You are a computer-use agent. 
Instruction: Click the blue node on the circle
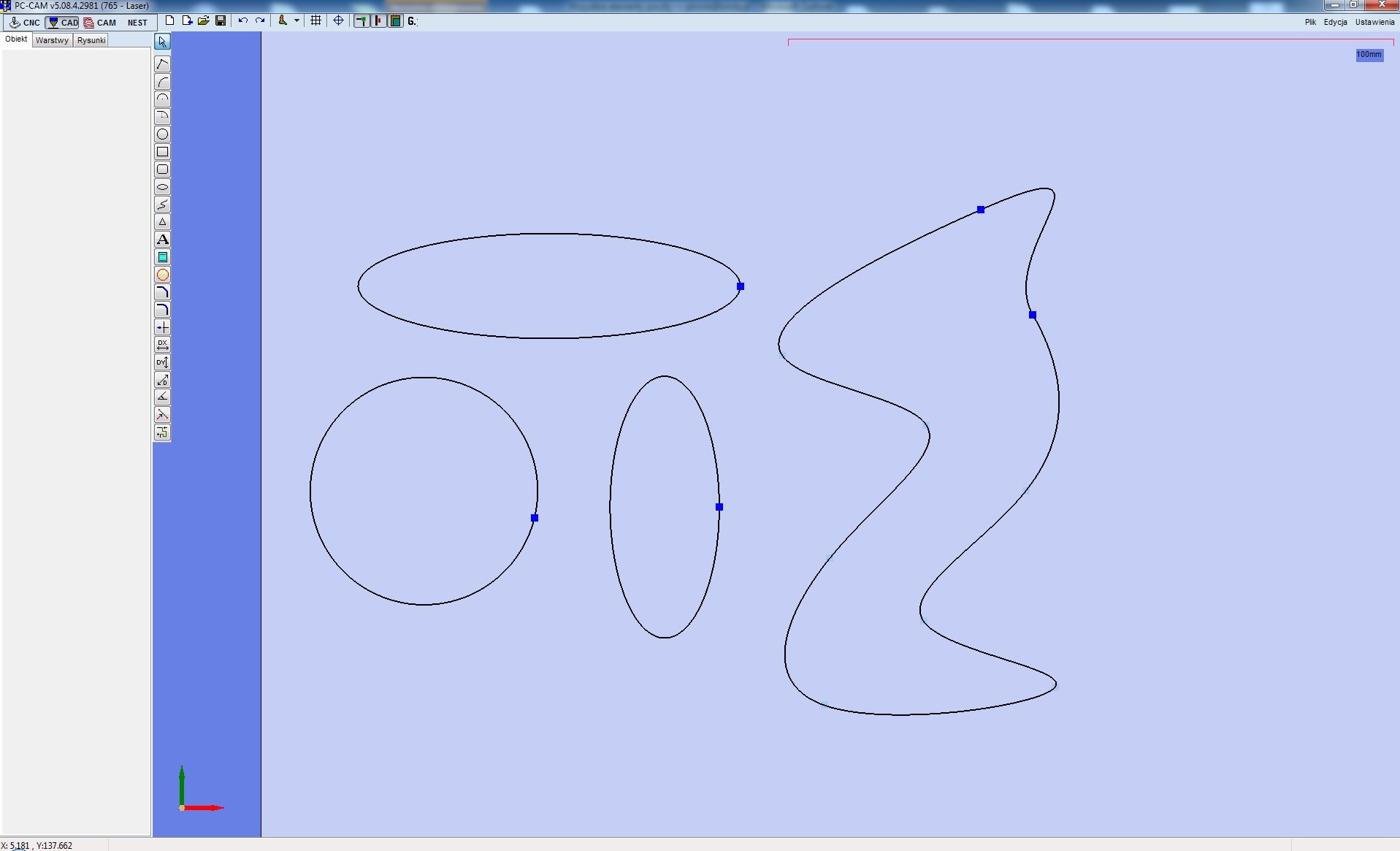(x=535, y=518)
